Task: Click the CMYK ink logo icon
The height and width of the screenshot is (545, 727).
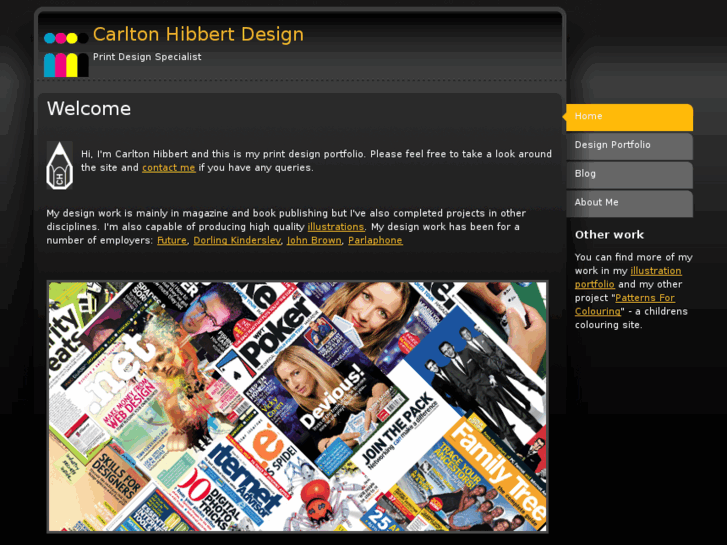Action: 66,54
